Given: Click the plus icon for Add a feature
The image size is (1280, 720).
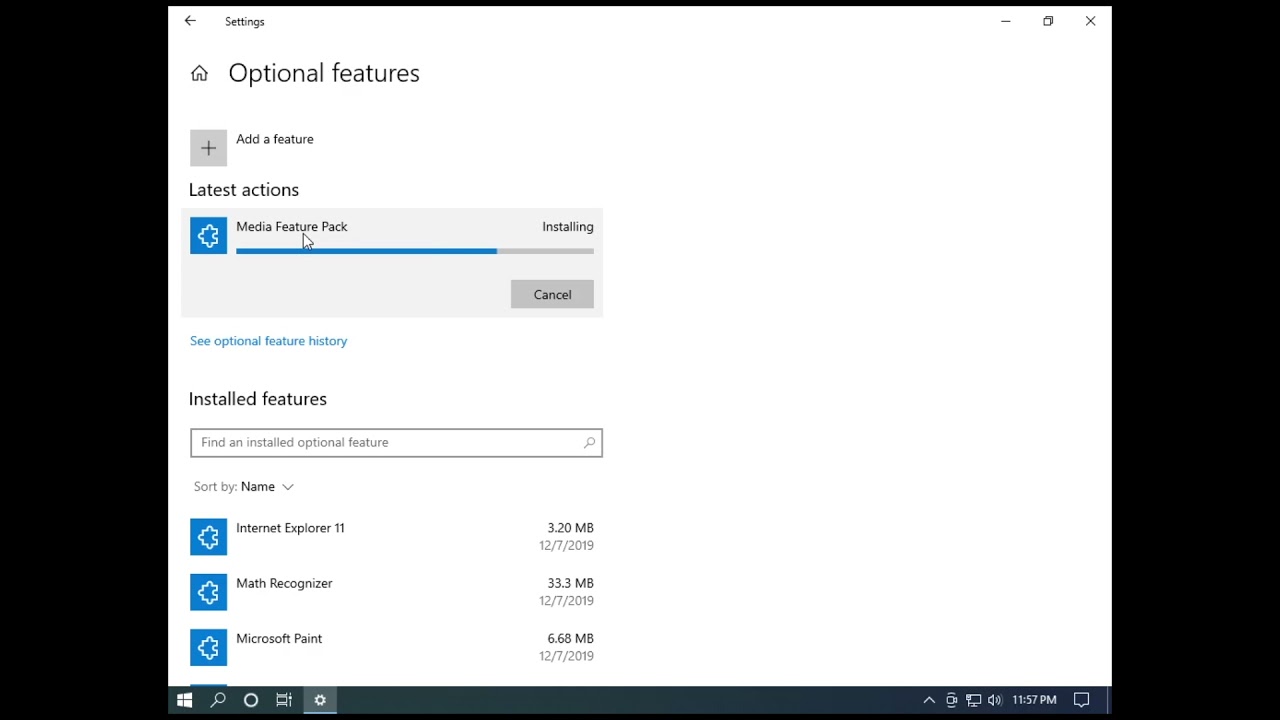Looking at the screenshot, I should click(208, 148).
